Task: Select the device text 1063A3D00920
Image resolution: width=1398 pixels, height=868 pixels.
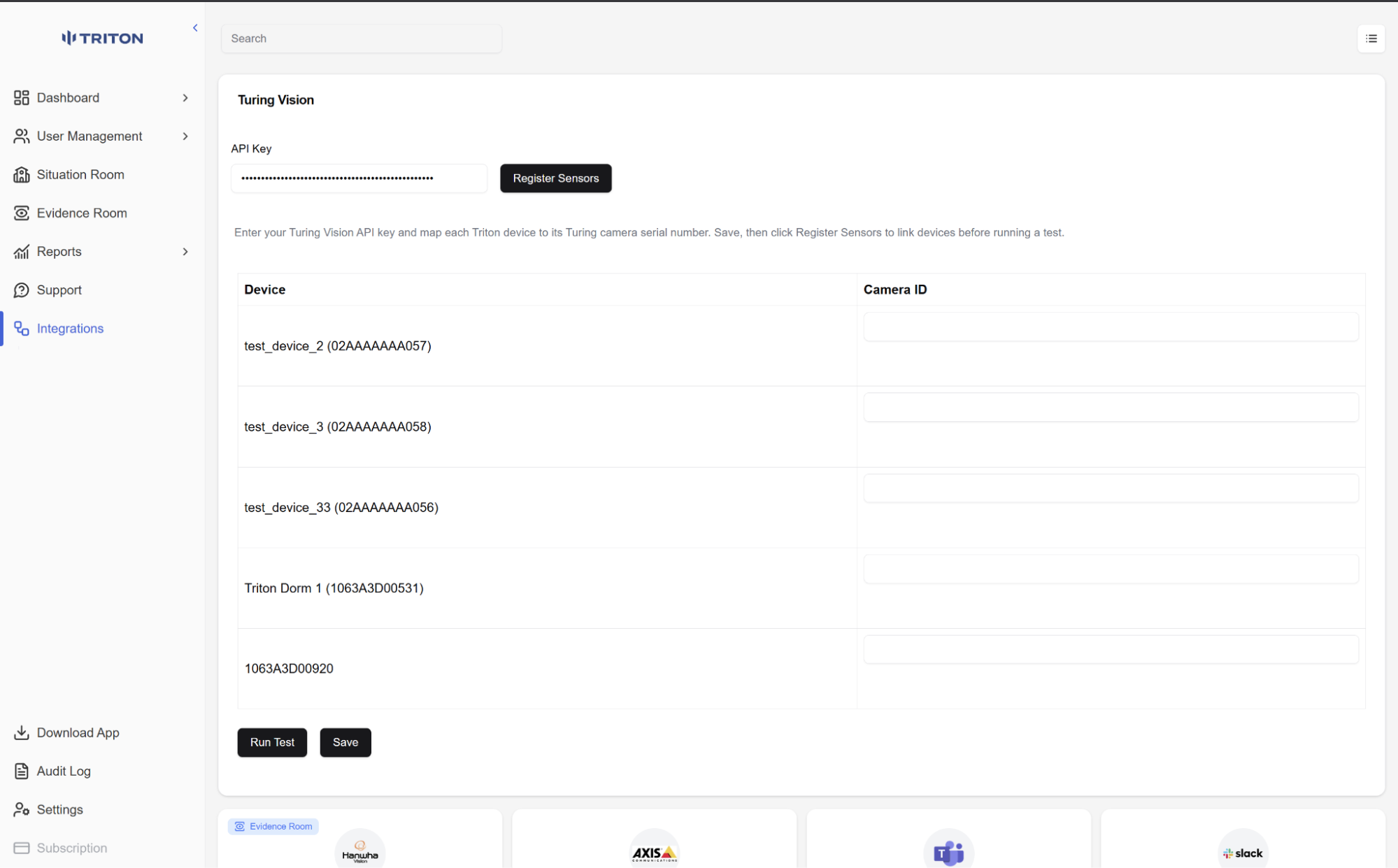Action: (289, 669)
